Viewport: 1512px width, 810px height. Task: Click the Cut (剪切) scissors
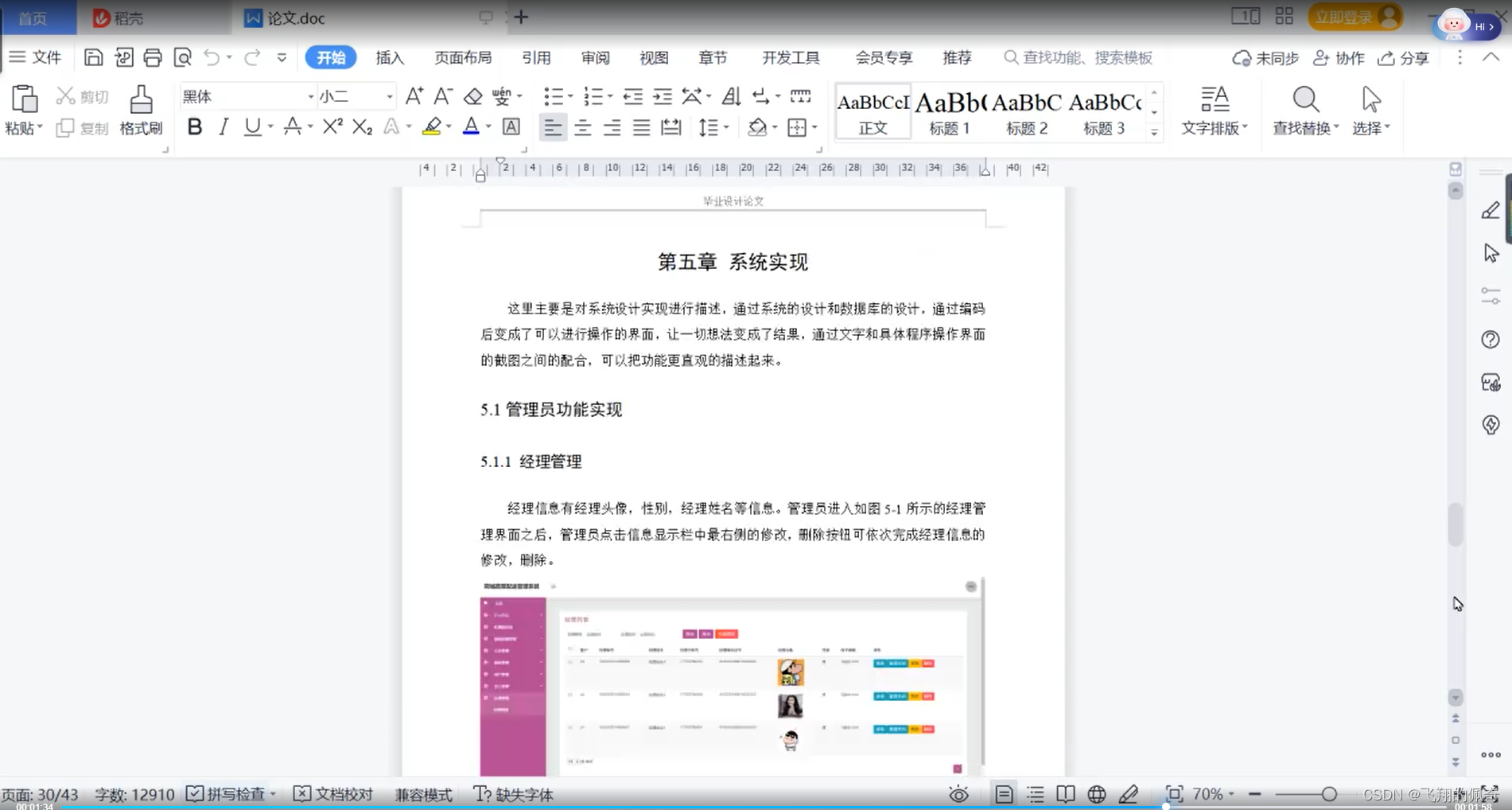tap(65, 96)
